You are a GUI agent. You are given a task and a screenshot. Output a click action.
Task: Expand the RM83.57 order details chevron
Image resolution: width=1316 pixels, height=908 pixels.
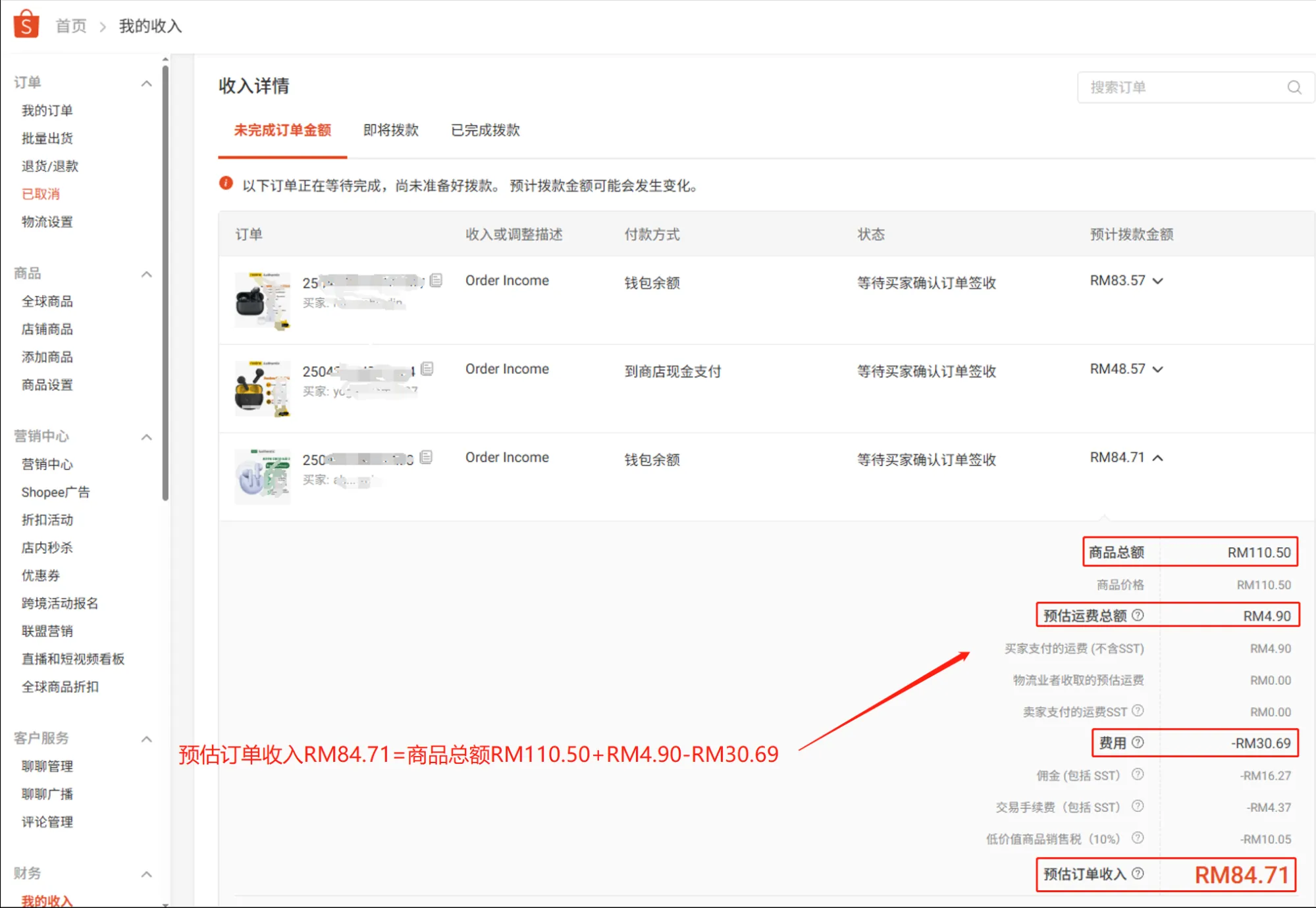pos(1159,280)
